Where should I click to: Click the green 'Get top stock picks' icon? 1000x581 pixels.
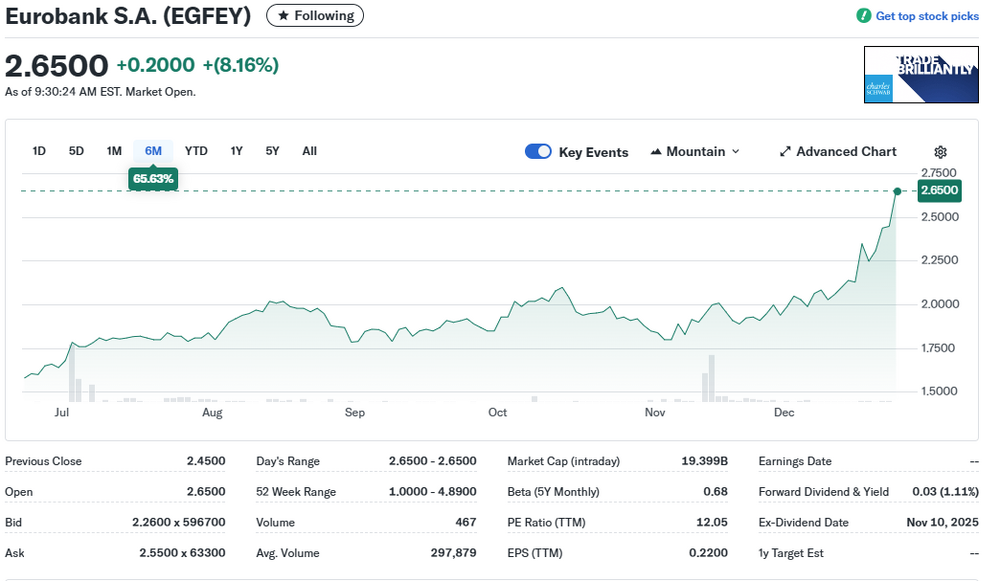coord(864,16)
